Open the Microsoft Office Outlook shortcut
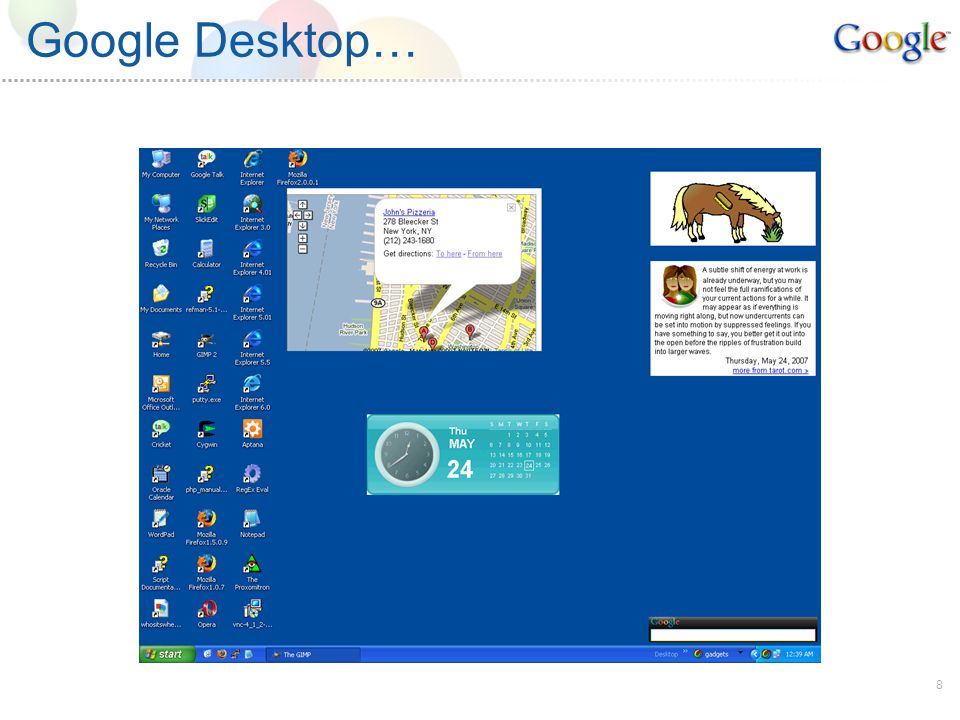Image resolution: width=960 pixels, height=720 pixels. pos(161,392)
